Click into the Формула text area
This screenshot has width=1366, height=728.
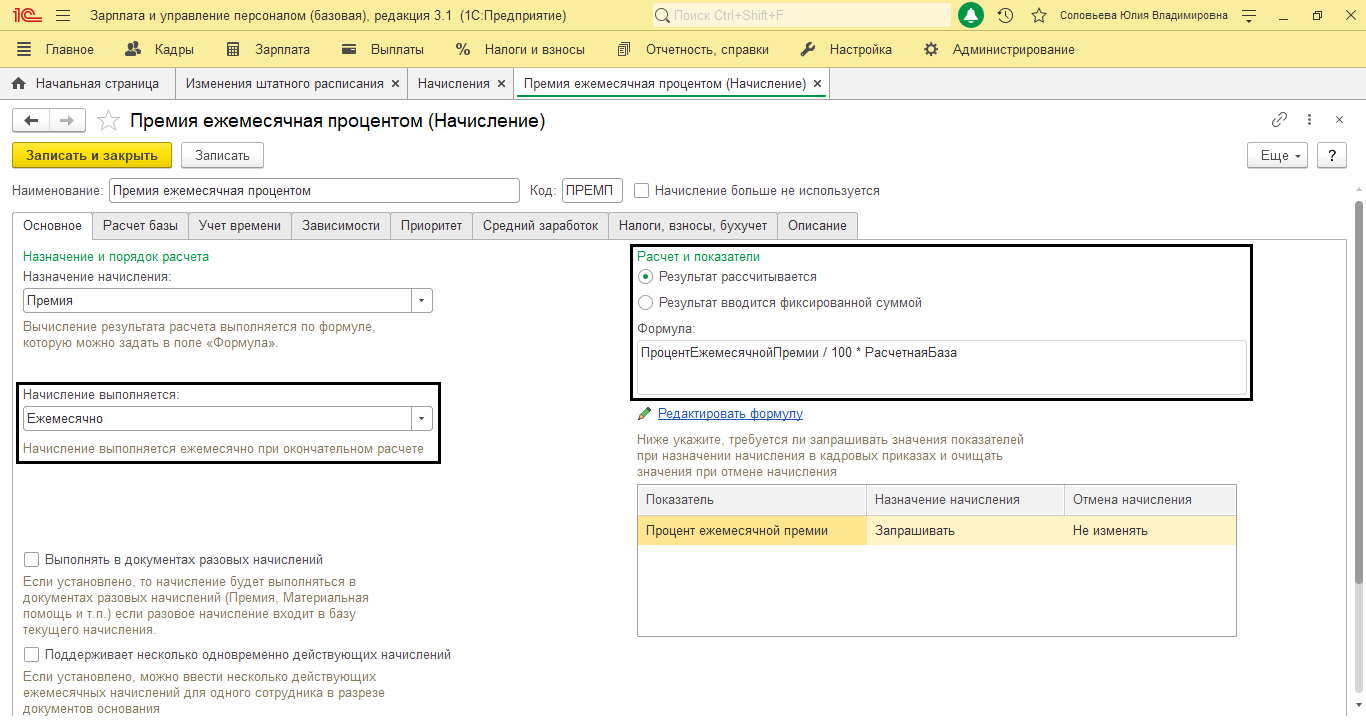pyautogui.click(x=942, y=367)
